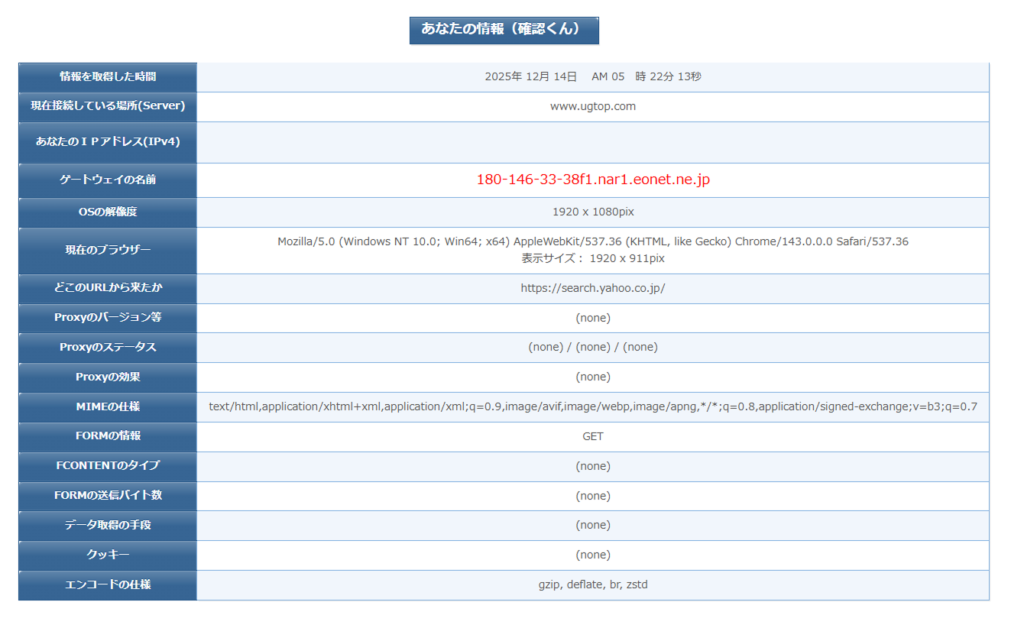Image resolution: width=1024 pixels, height=628 pixels.
Task: Click the あなたの情報（確認くん） title banner
Action: coord(503,30)
